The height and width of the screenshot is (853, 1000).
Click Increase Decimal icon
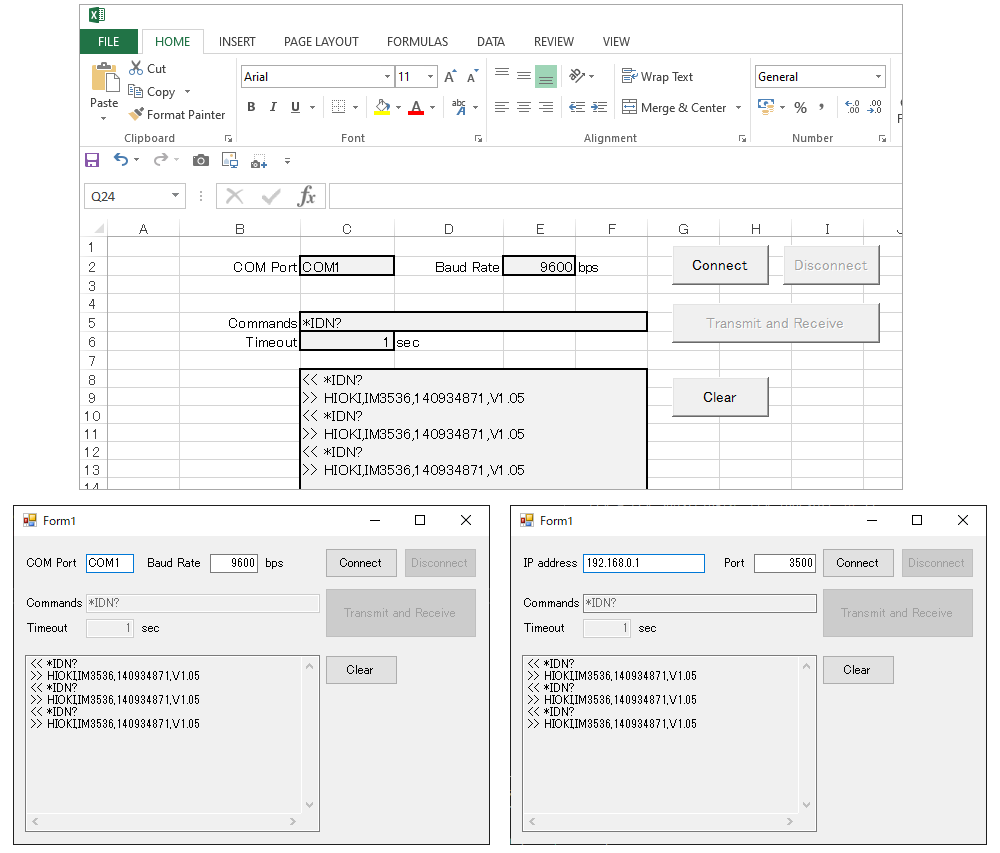tap(852, 107)
